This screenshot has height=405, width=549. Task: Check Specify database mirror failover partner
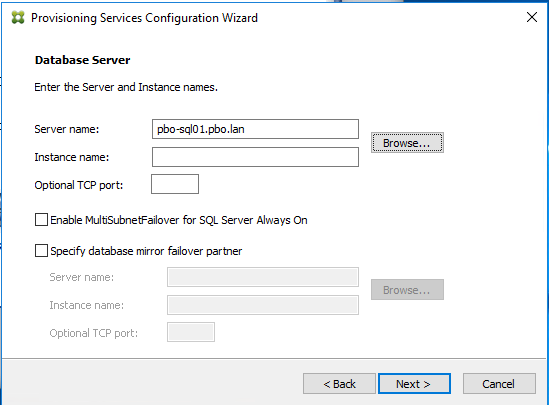(x=41, y=251)
